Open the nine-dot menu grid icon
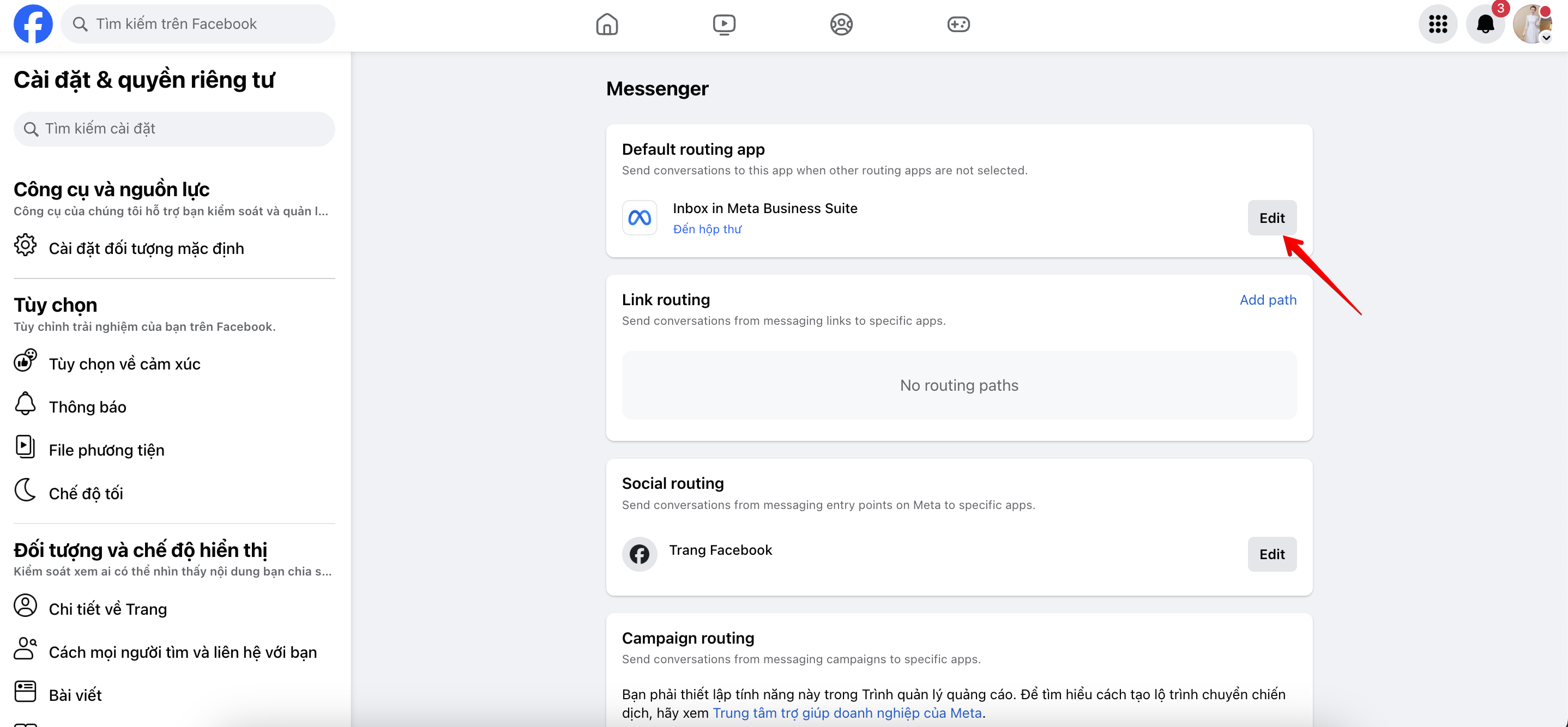The height and width of the screenshot is (727, 1568). tap(1437, 25)
